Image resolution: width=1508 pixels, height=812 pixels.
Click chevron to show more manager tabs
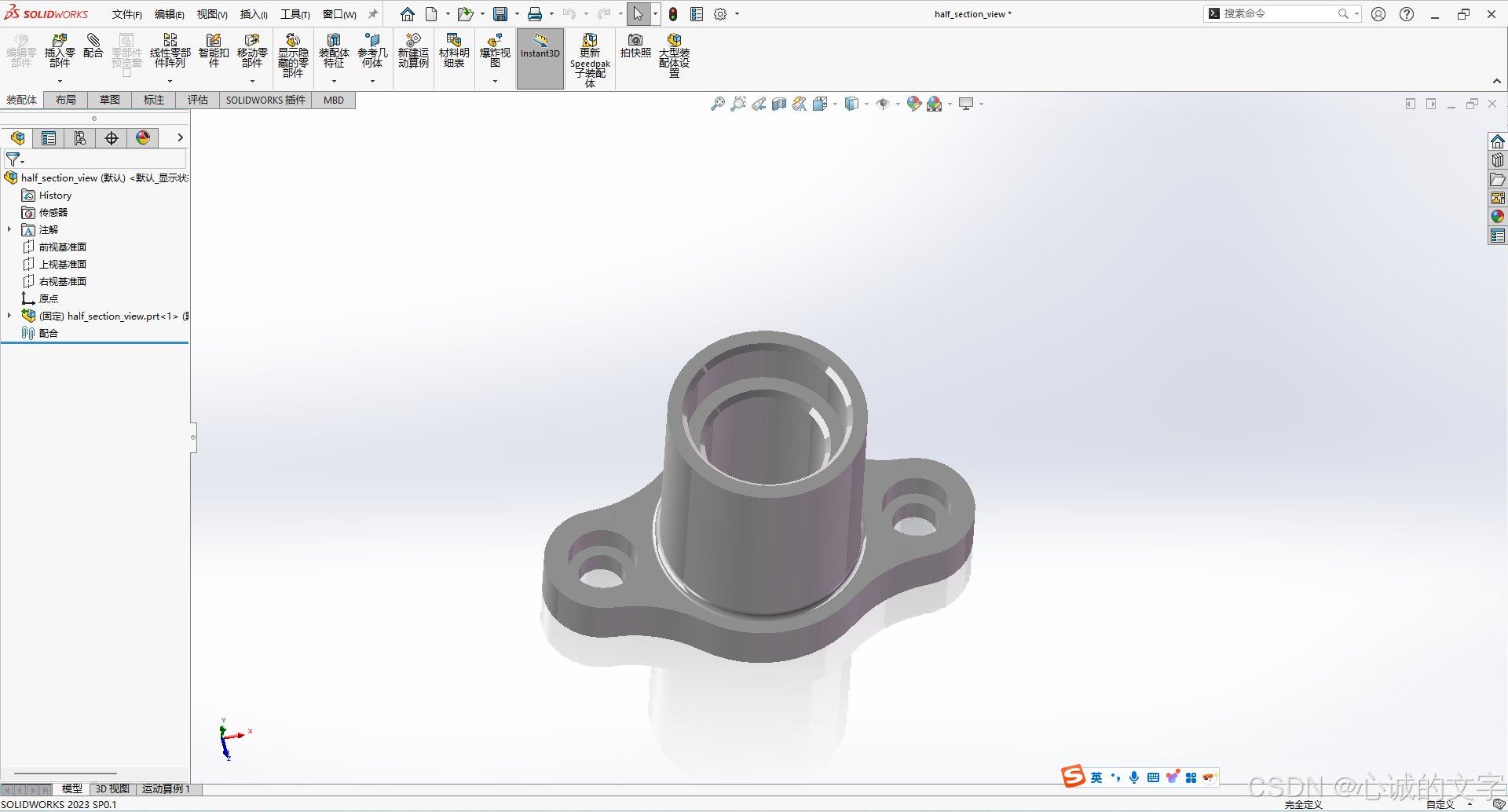[x=180, y=137]
